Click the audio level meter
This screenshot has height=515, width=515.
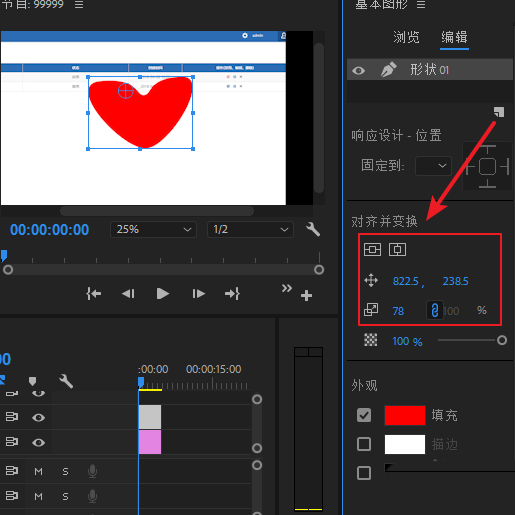click(x=308, y=429)
